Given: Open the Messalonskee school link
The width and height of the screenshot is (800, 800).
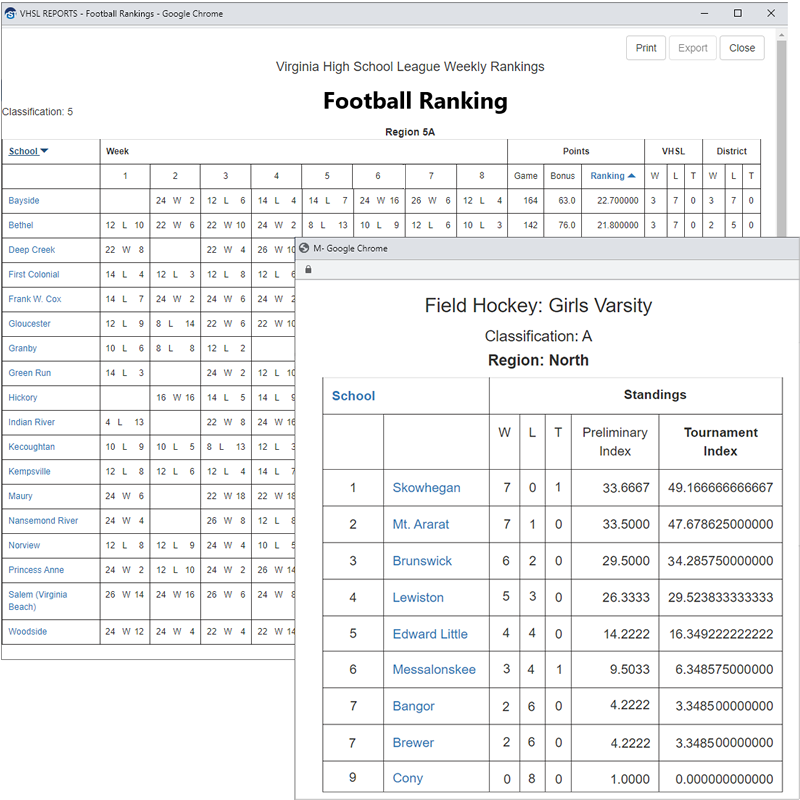Looking at the screenshot, I should pyautogui.click(x=434, y=669).
